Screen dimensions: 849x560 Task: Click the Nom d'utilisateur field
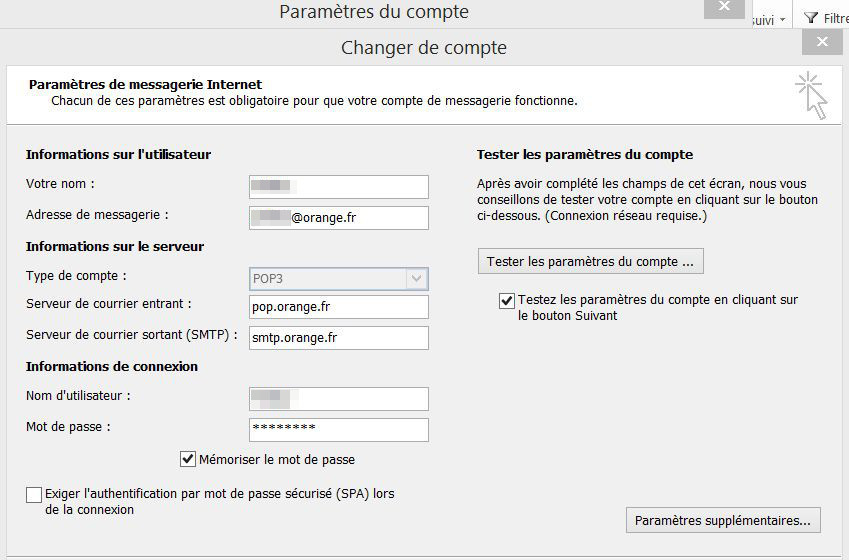tap(339, 399)
